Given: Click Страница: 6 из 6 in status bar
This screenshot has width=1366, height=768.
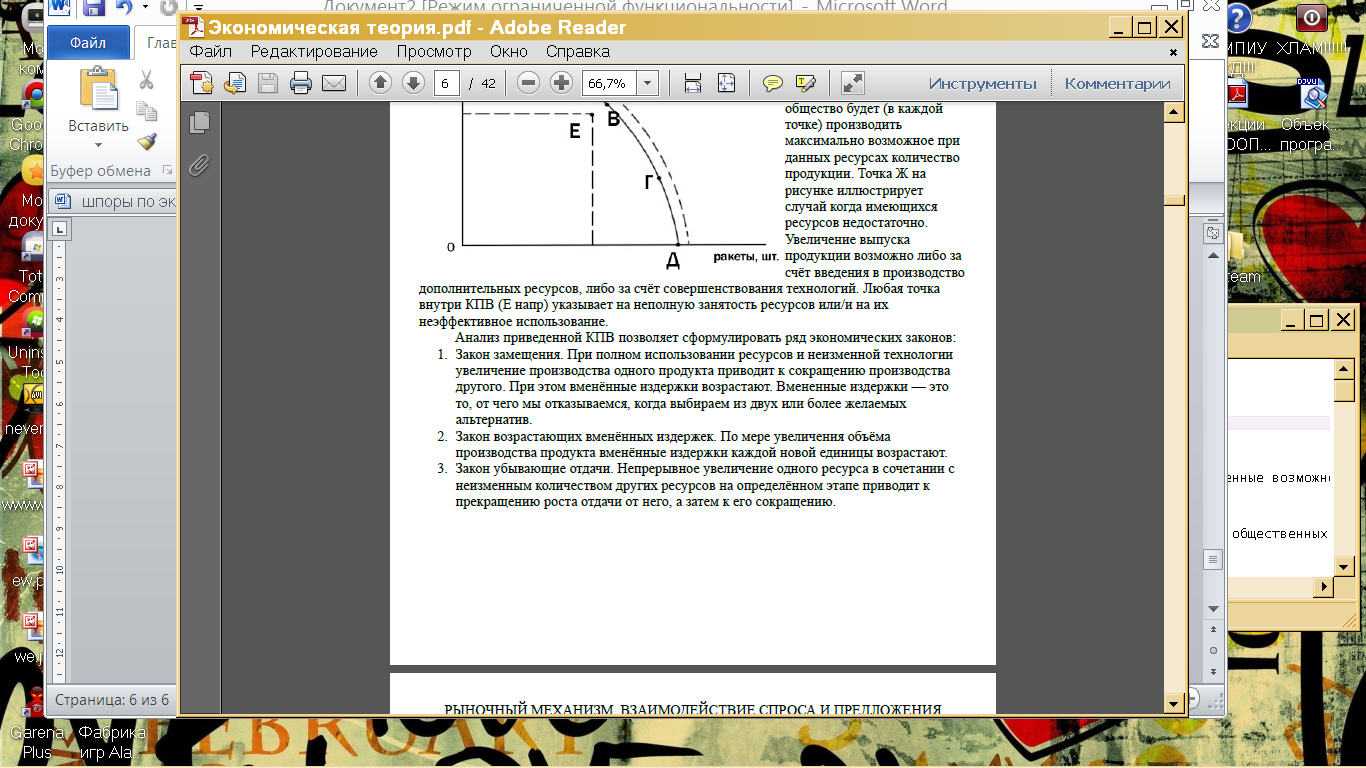Looking at the screenshot, I should 112,700.
